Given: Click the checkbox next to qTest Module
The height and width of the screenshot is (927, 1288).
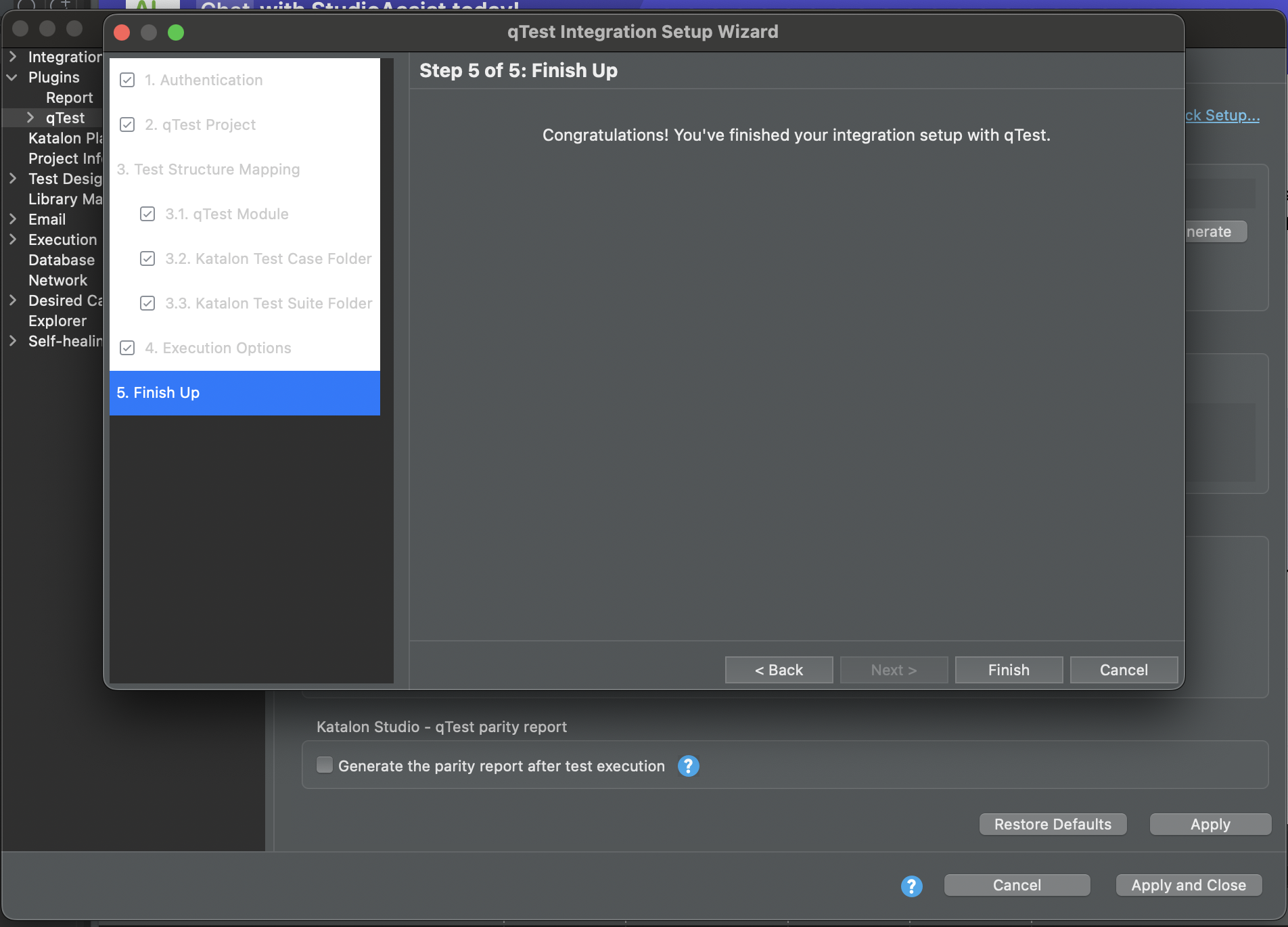Looking at the screenshot, I should click(147, 214).
